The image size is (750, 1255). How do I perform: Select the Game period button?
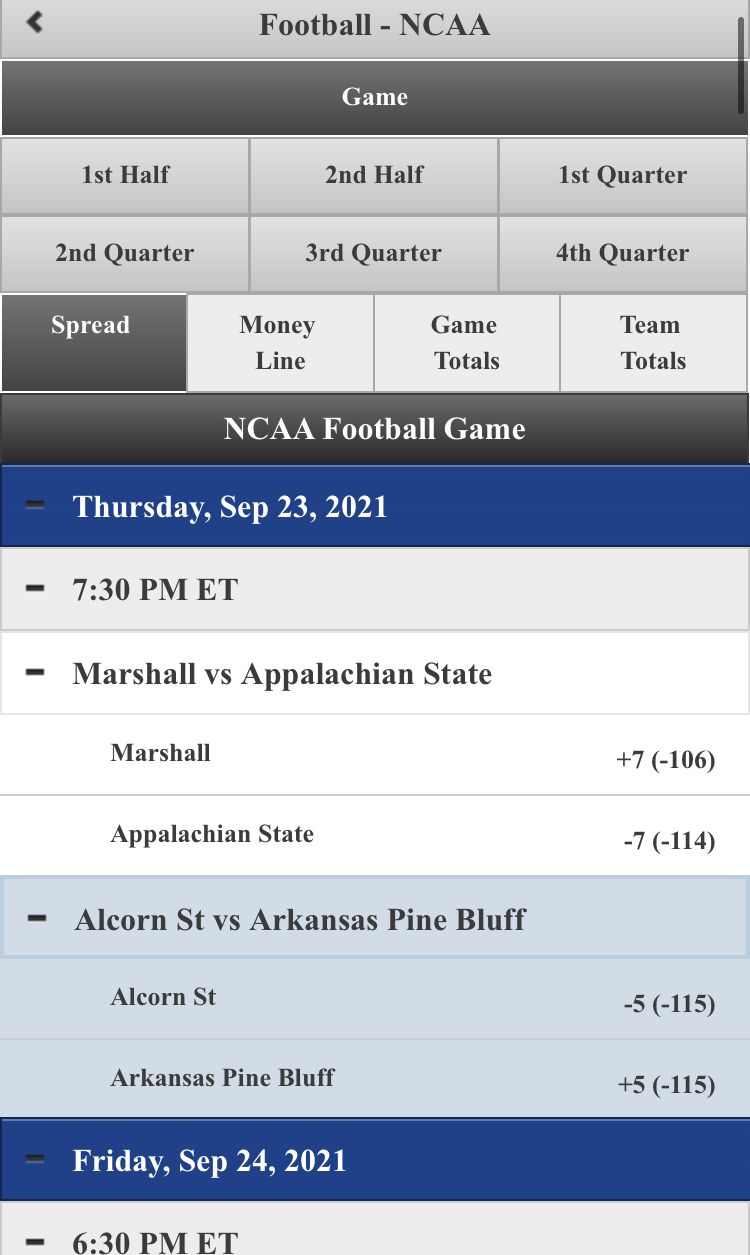pos(374,97)
